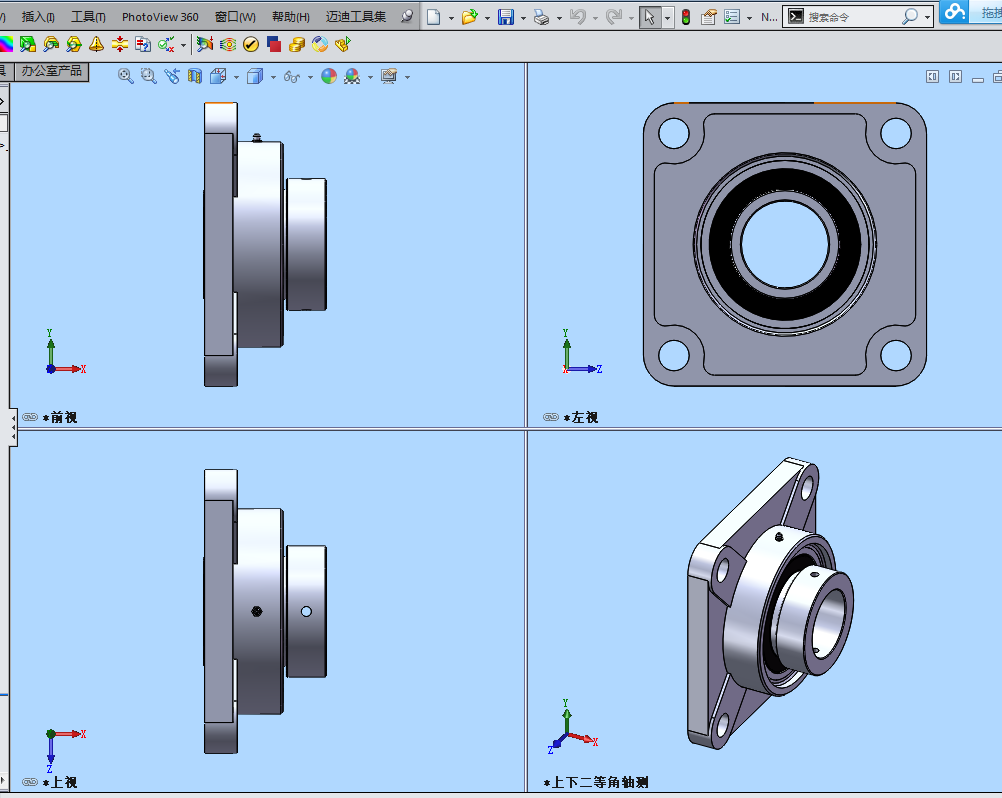This screenshot has width=1002, height=798.
Task: Toggle the link icon beside *前视
Action: click(30, 417)
